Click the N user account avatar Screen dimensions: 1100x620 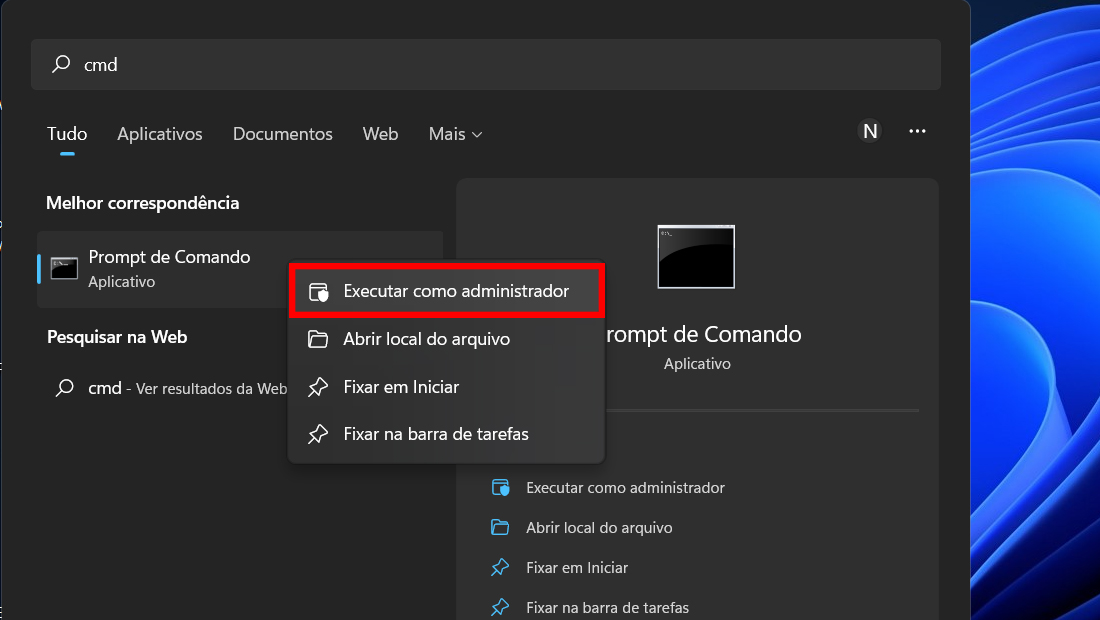(870, 131)
